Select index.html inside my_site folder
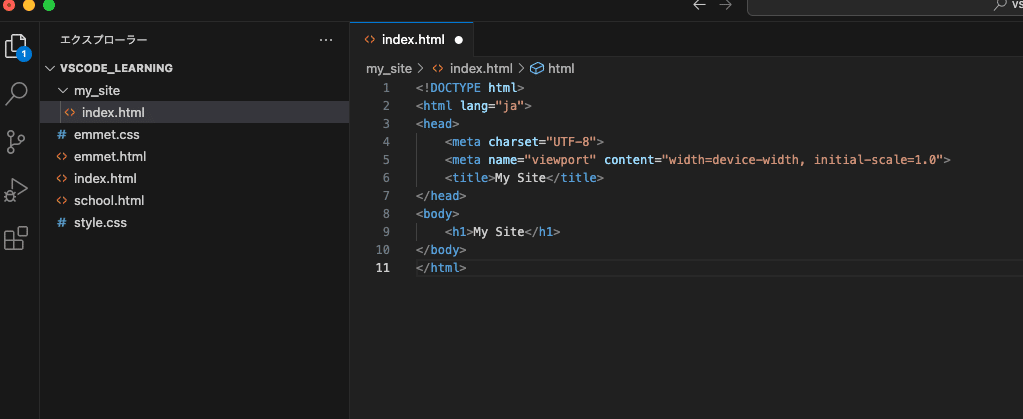 [194, 112]
